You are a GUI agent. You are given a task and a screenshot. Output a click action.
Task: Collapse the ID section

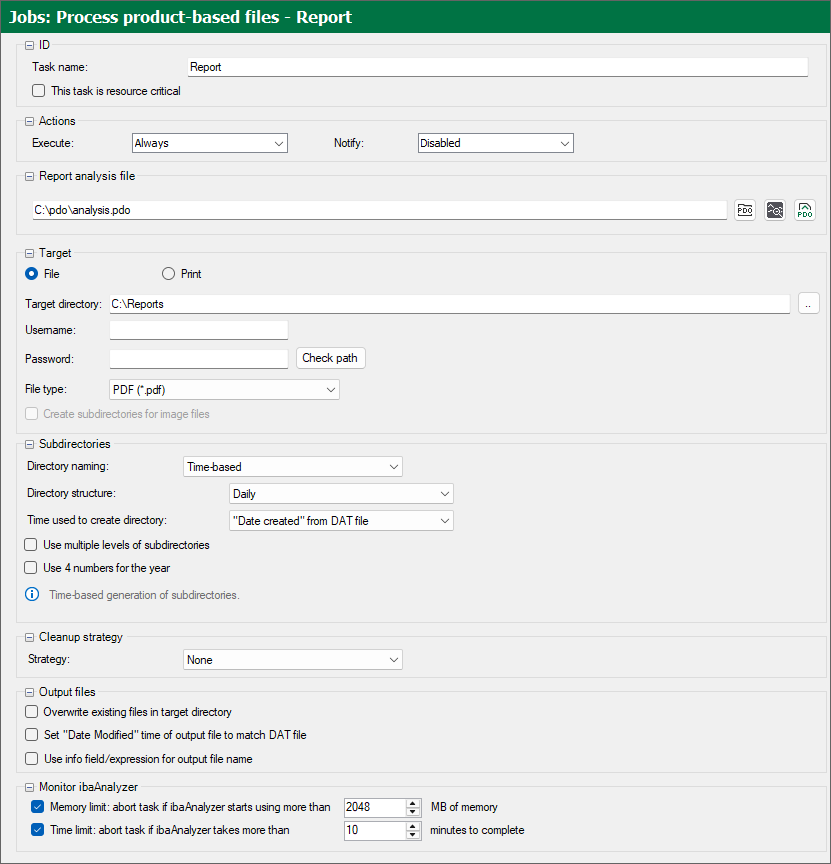[30, 46]
